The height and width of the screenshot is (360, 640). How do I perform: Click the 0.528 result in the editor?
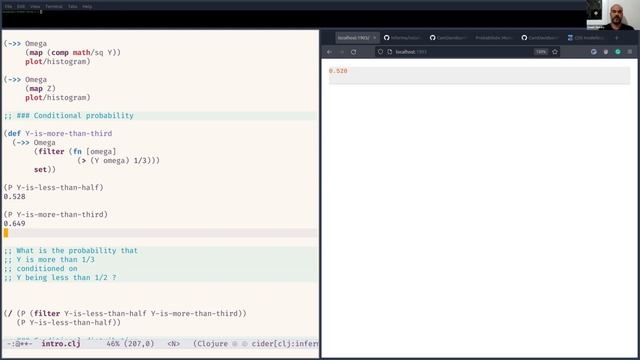(x=14, y=196)
